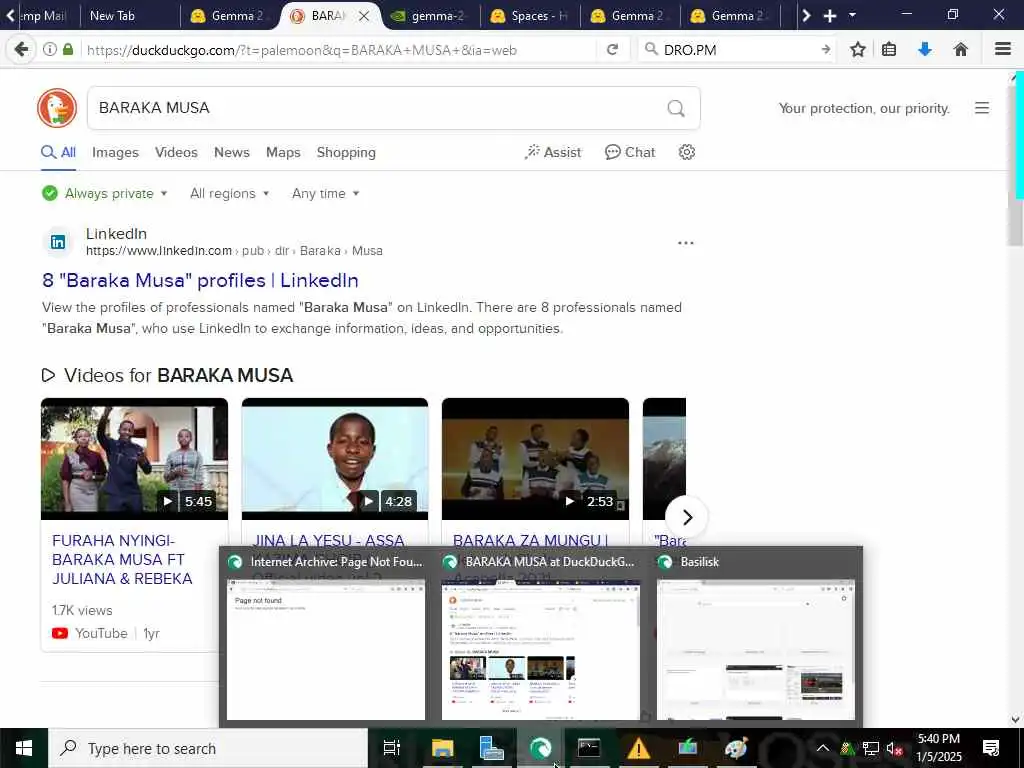The image size is (1024, 768).
Task: Open File Explorer from the taskbar
Action: (442, 748)
